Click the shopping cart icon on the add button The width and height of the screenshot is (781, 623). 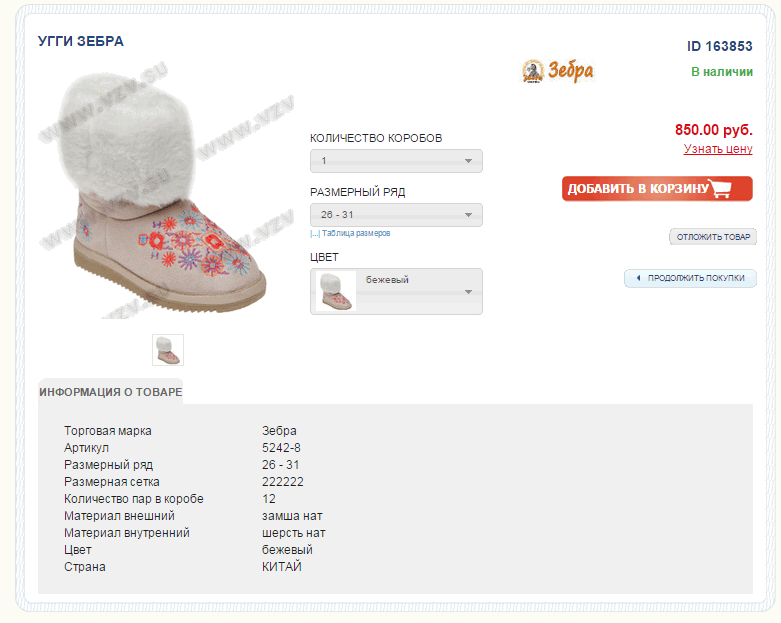pyautogui.click(x=721, y=188)
